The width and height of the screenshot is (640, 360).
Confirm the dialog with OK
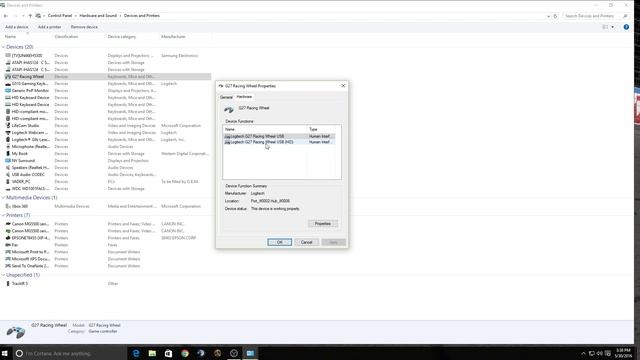tap(280, 242)
